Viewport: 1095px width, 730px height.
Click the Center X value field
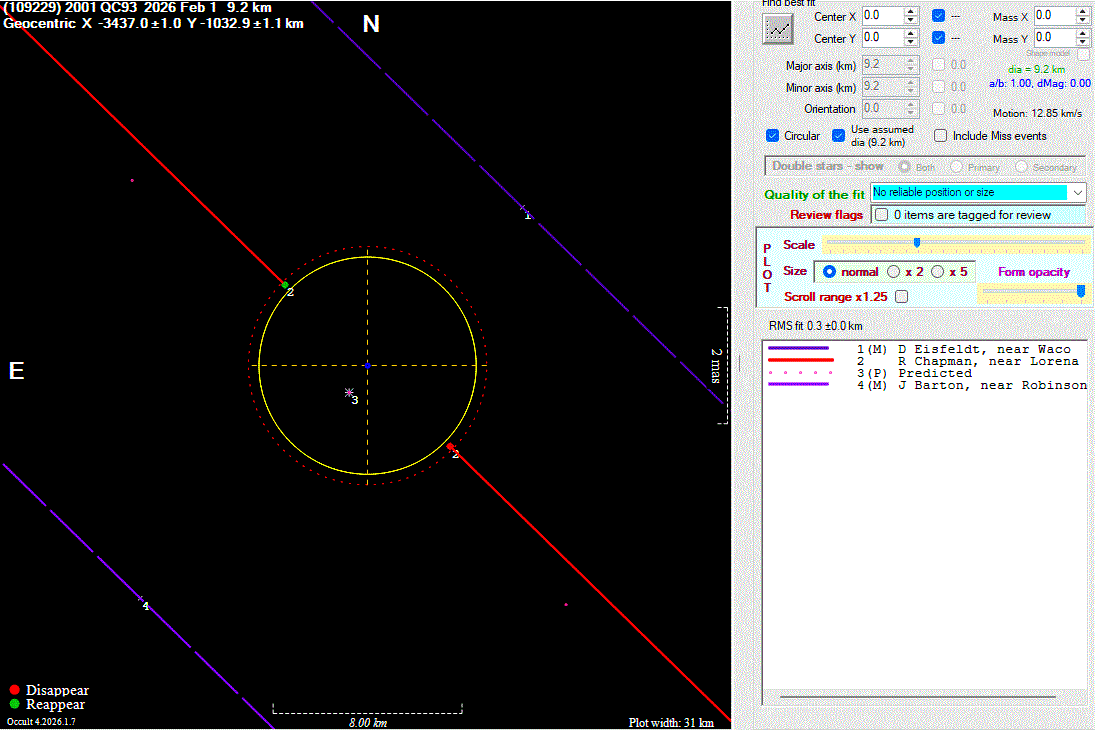point(880,16)
